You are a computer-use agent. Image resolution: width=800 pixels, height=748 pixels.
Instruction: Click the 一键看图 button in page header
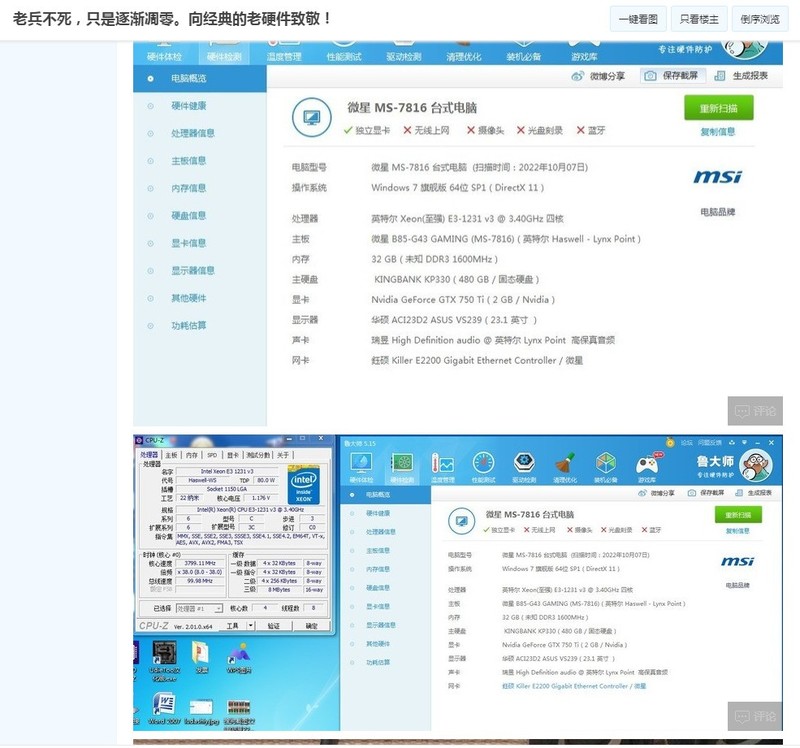638,19
